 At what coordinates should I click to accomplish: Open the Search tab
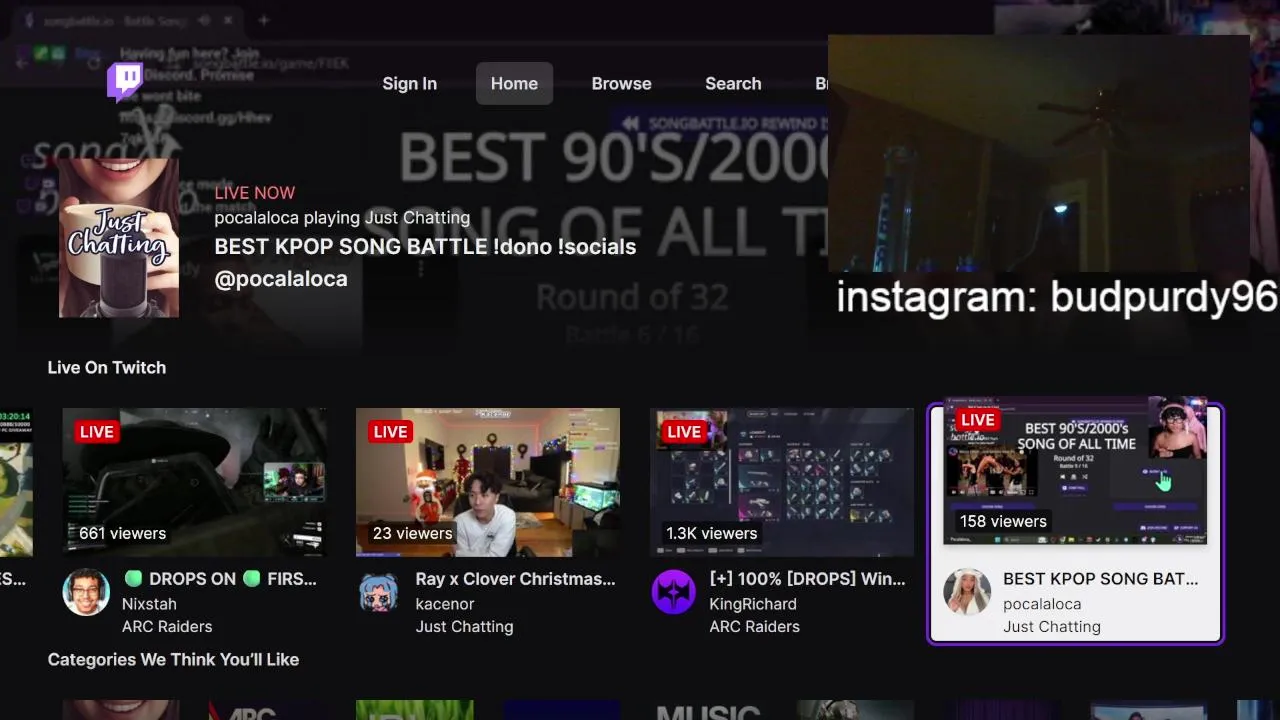coord(733,84)
